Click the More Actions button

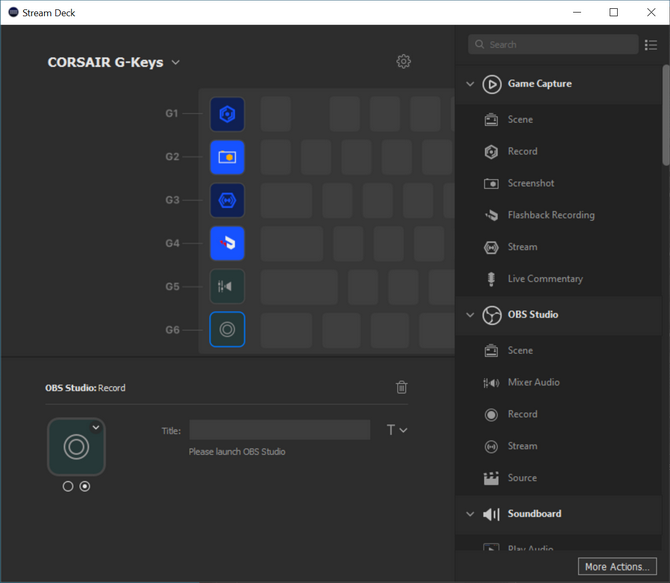(x=617, y=567)
